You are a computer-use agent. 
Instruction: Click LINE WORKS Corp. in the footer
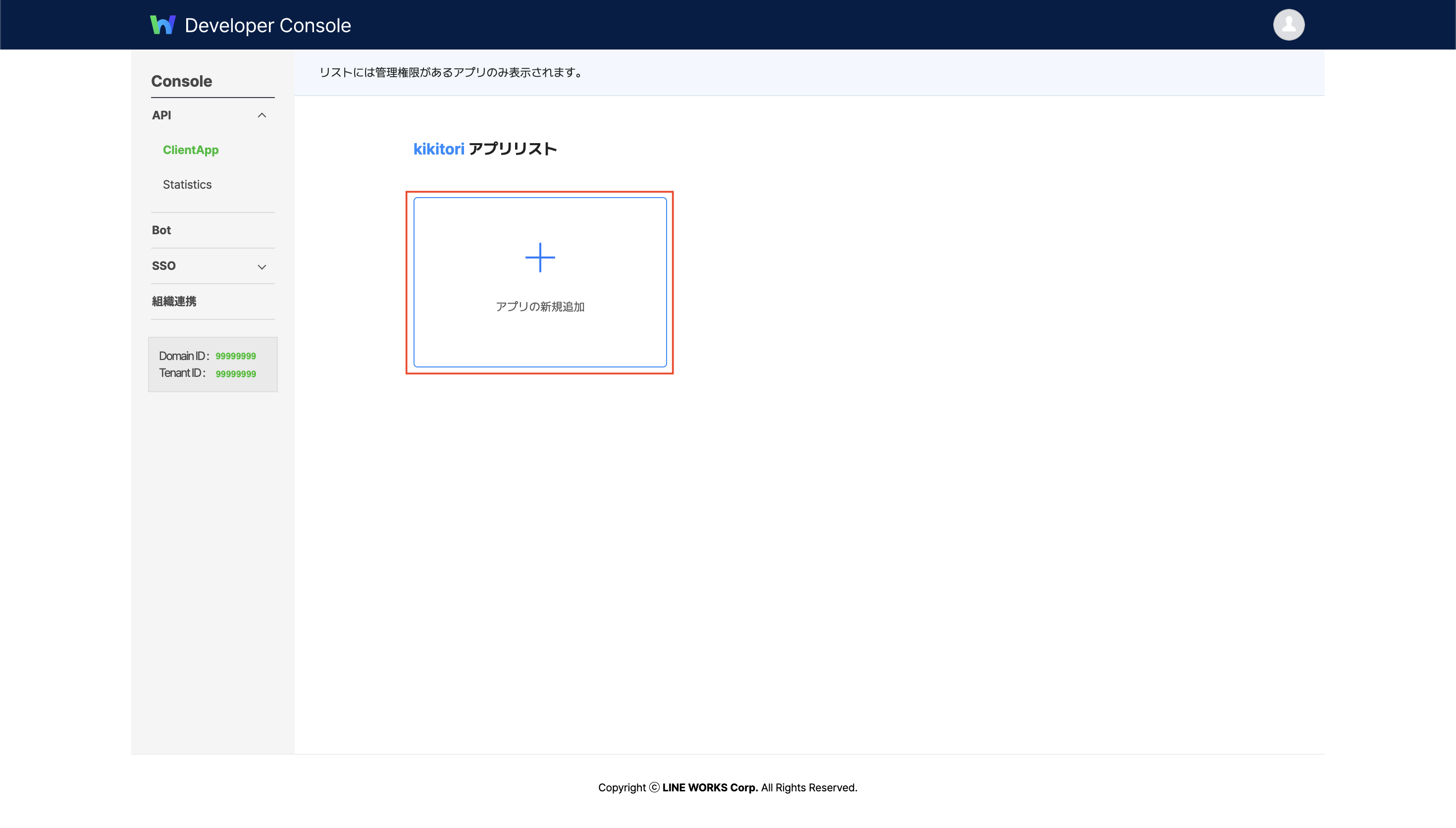(710, 787)
